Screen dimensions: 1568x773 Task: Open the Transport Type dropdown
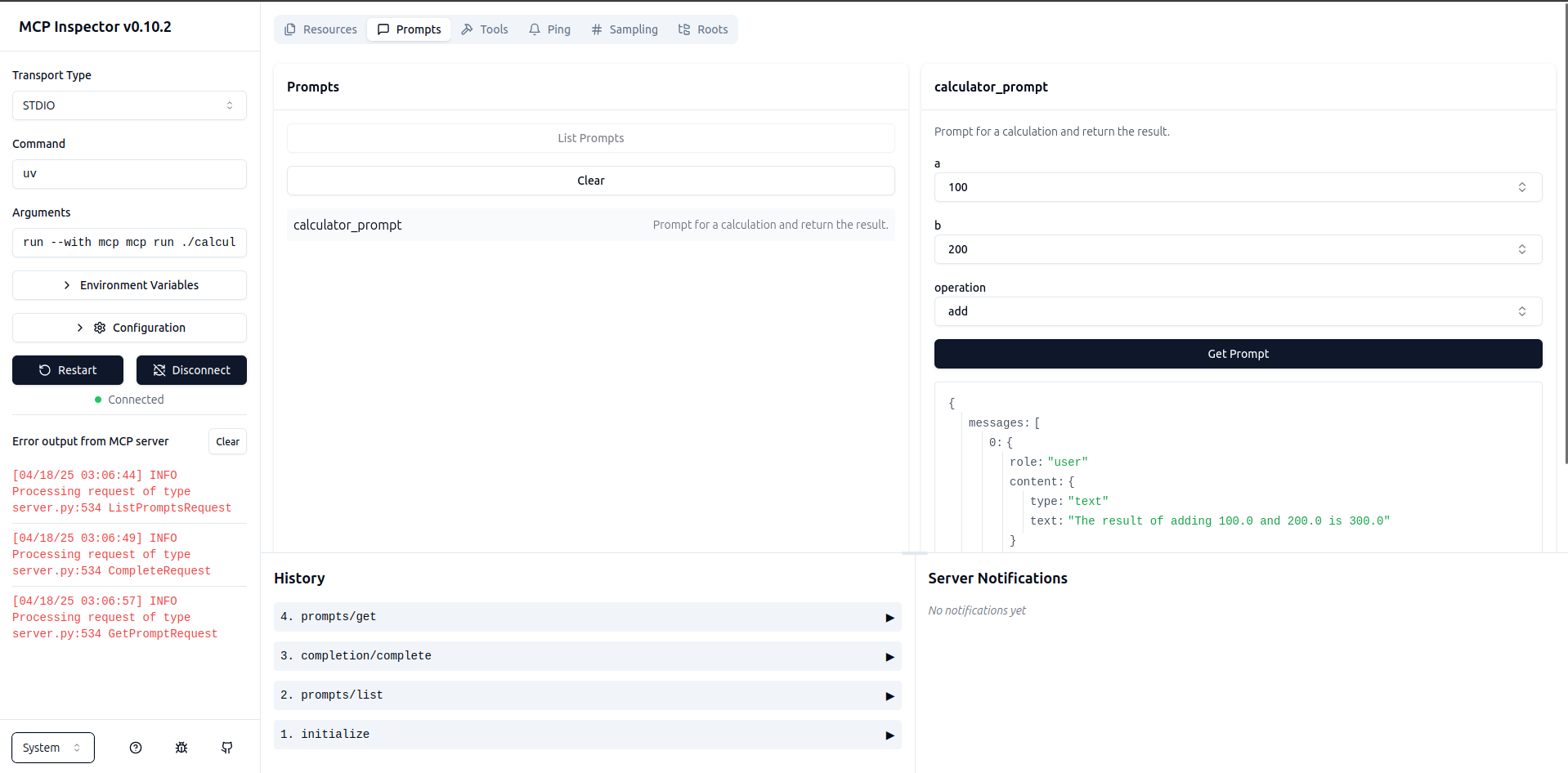click(128, 105)
